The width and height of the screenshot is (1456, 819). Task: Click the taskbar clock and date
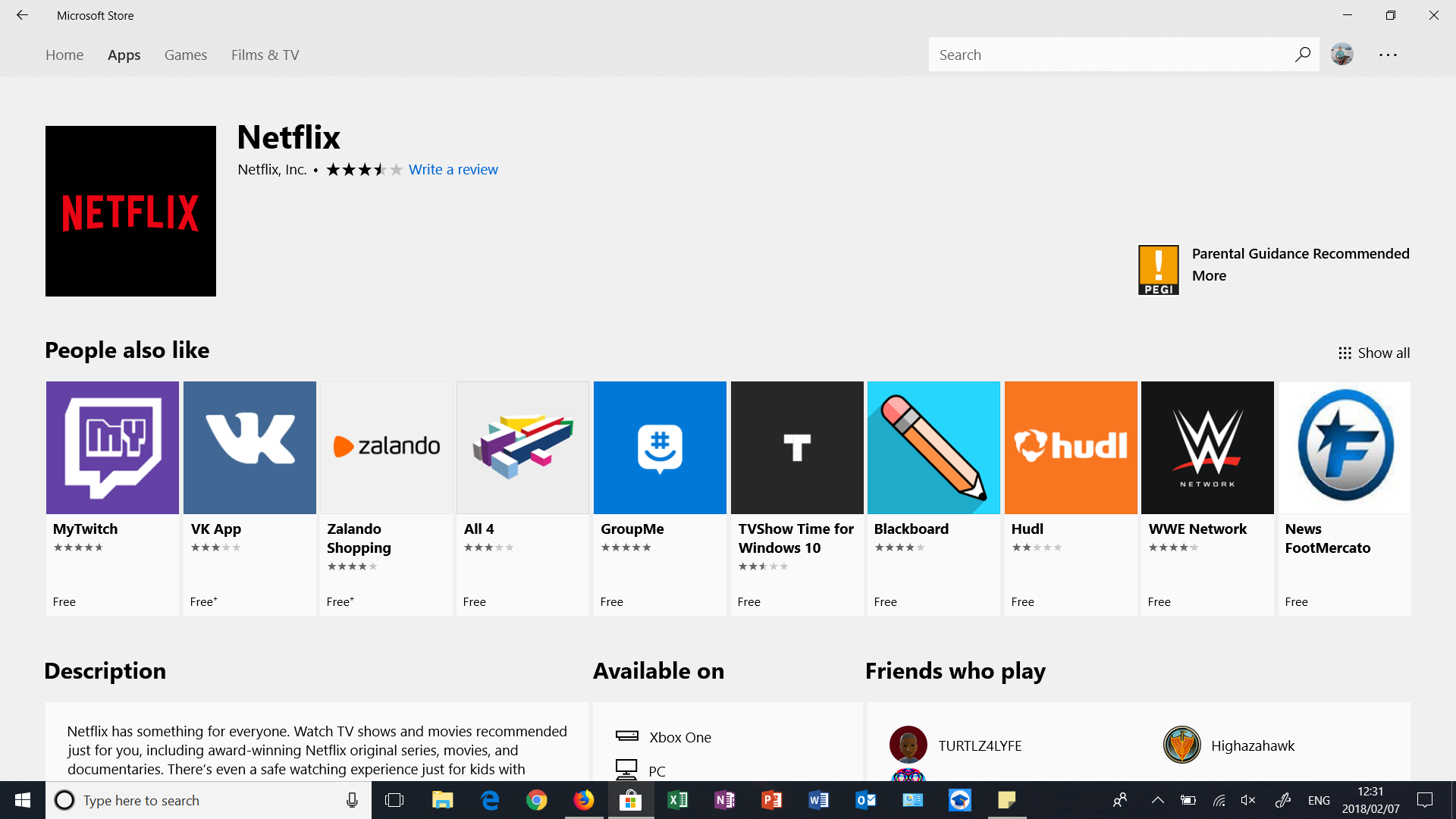pos(1371,800)
